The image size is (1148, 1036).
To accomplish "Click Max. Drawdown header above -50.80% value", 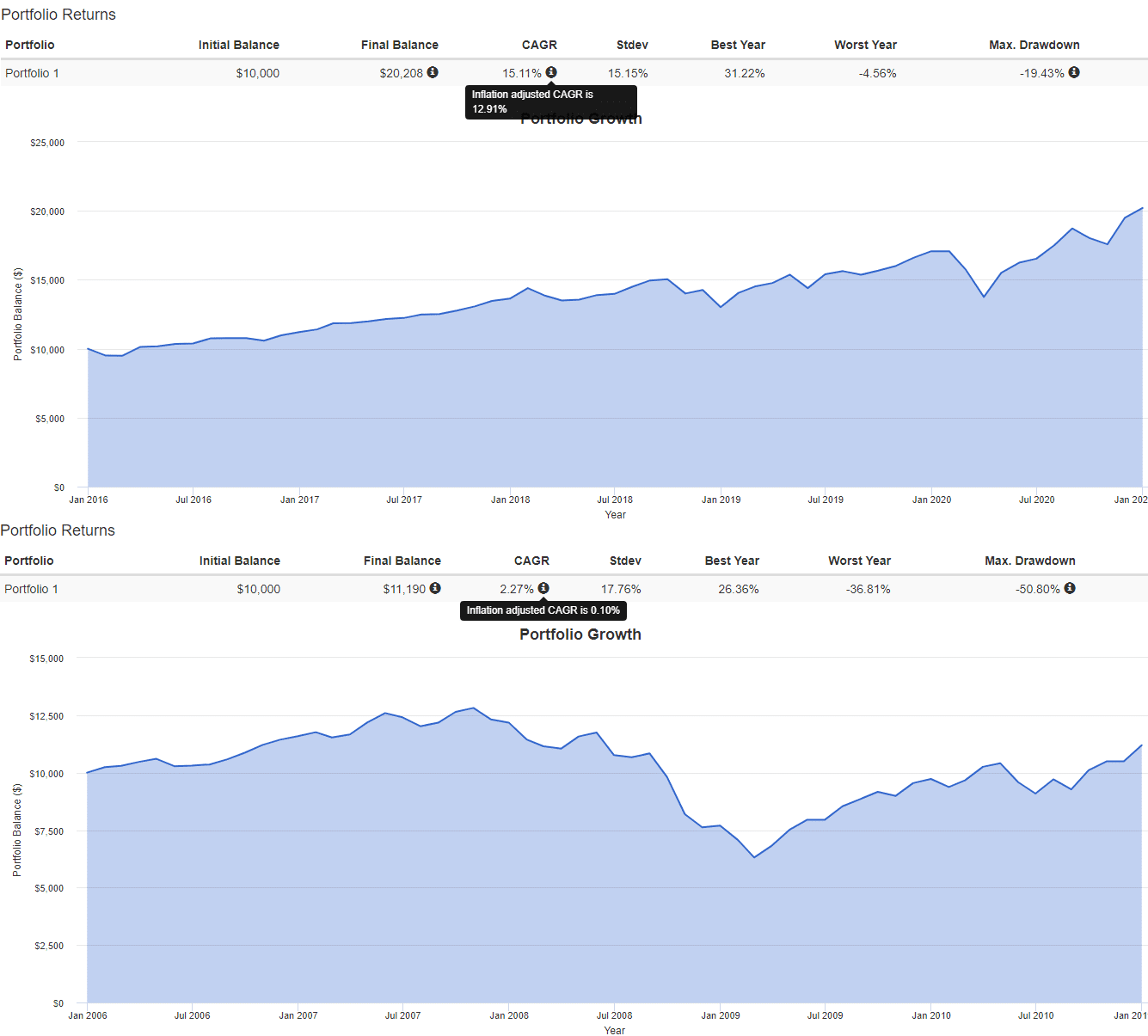I will pyautogui.click(x=1029, y=561).
